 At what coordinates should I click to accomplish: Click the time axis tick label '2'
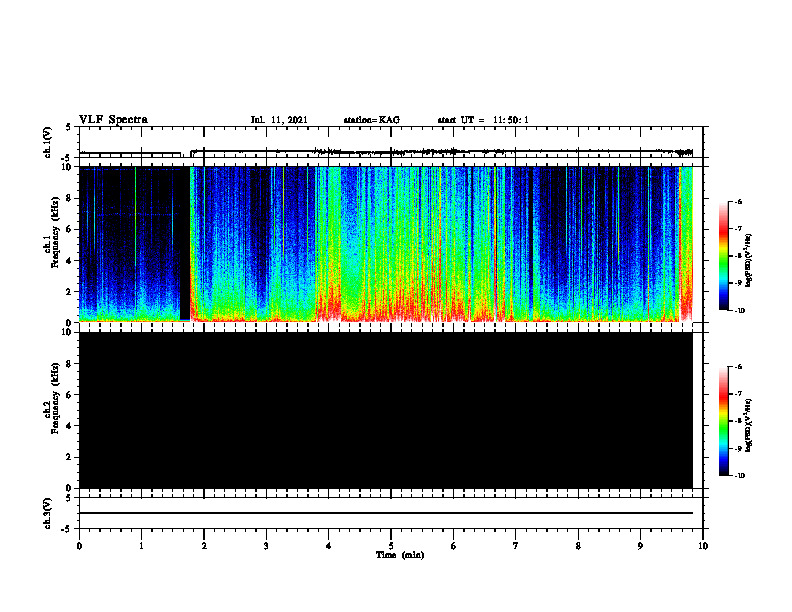point(204,546)
